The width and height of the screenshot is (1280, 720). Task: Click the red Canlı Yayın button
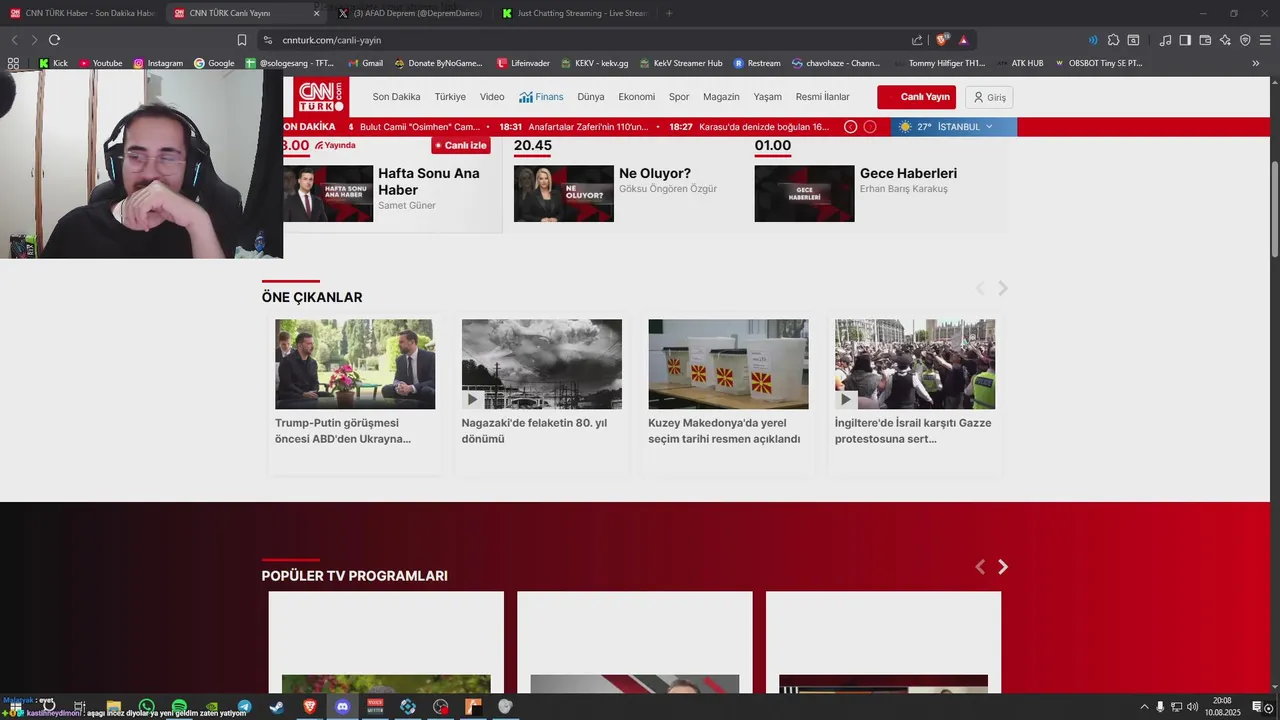coord(916,97)
